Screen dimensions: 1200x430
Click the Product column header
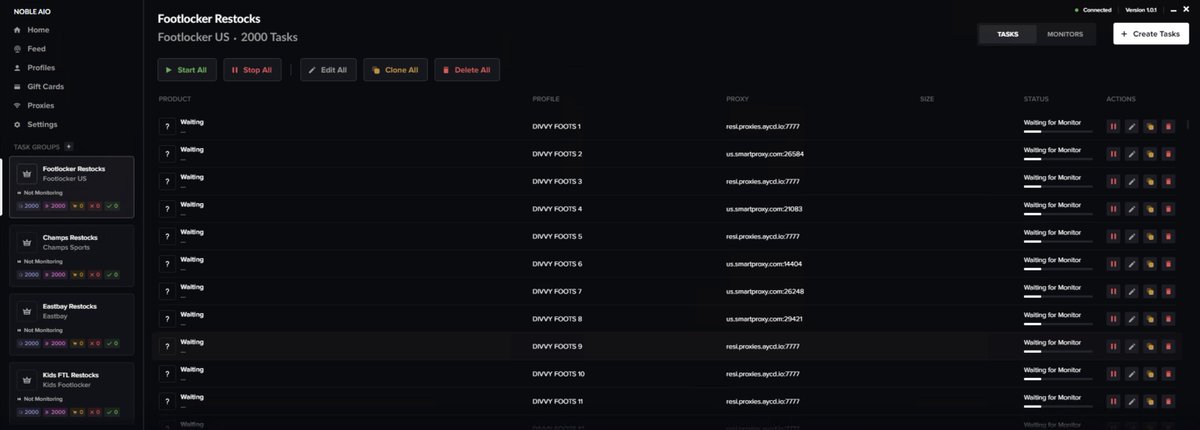175,99
